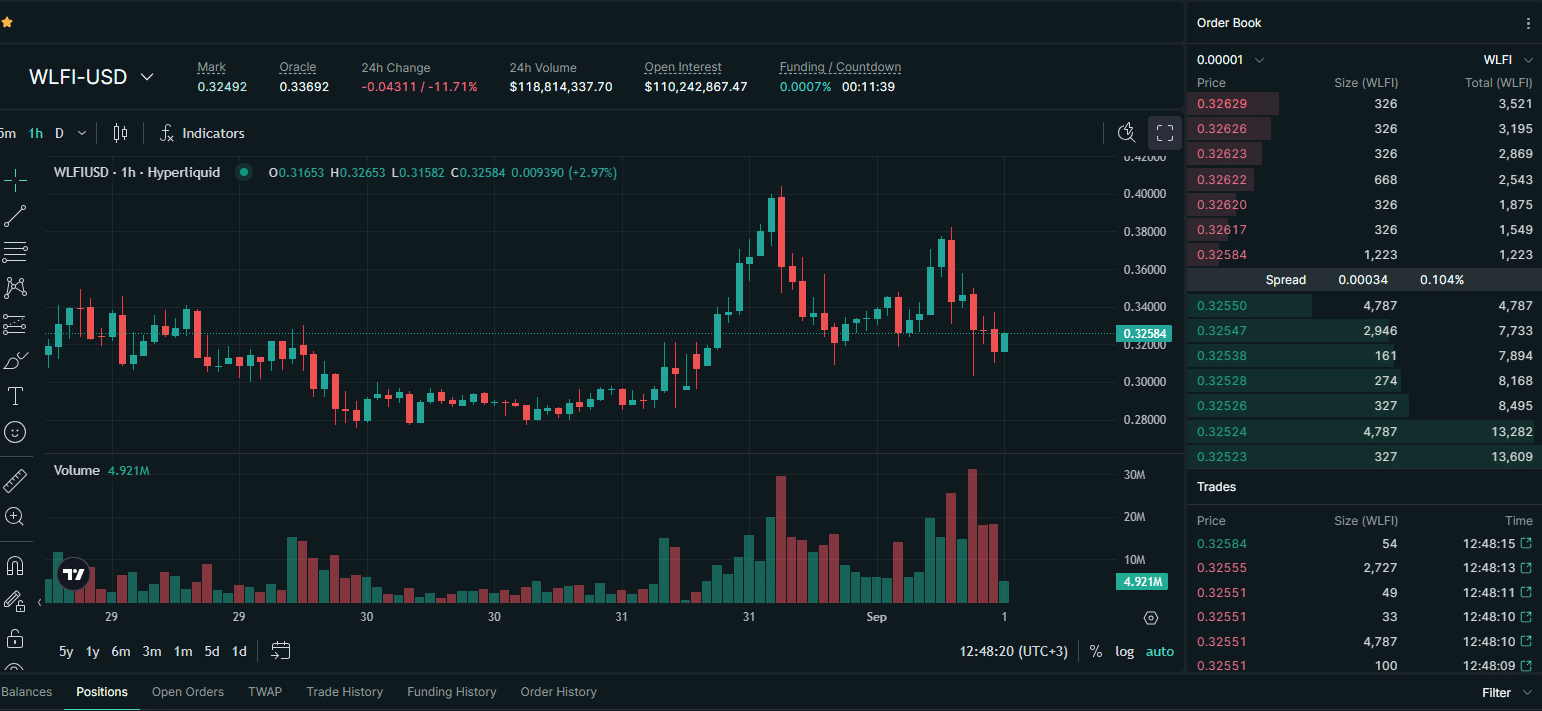Open the Filter dropdown in positions panel
This screenshot has width=1542, height=711.
[x=1506, y=692]
